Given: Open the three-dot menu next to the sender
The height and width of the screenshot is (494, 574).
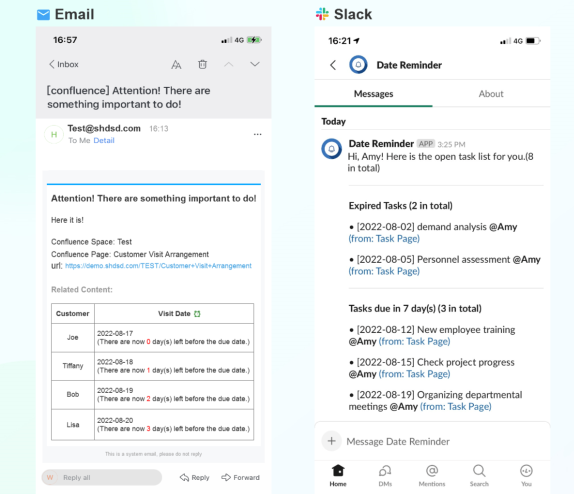Looking at the screenshot, I should tap(258, 134).
